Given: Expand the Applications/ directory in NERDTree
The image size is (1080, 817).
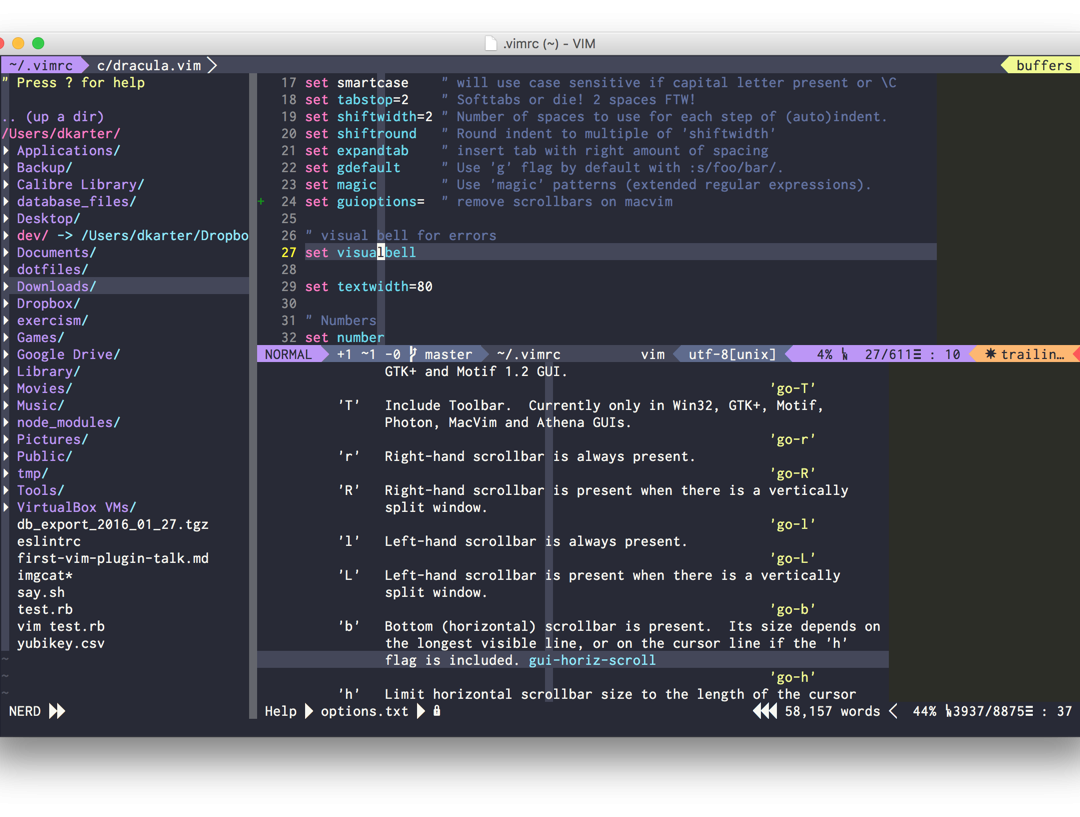Looking at the screenshot, I should pos(67,150).
